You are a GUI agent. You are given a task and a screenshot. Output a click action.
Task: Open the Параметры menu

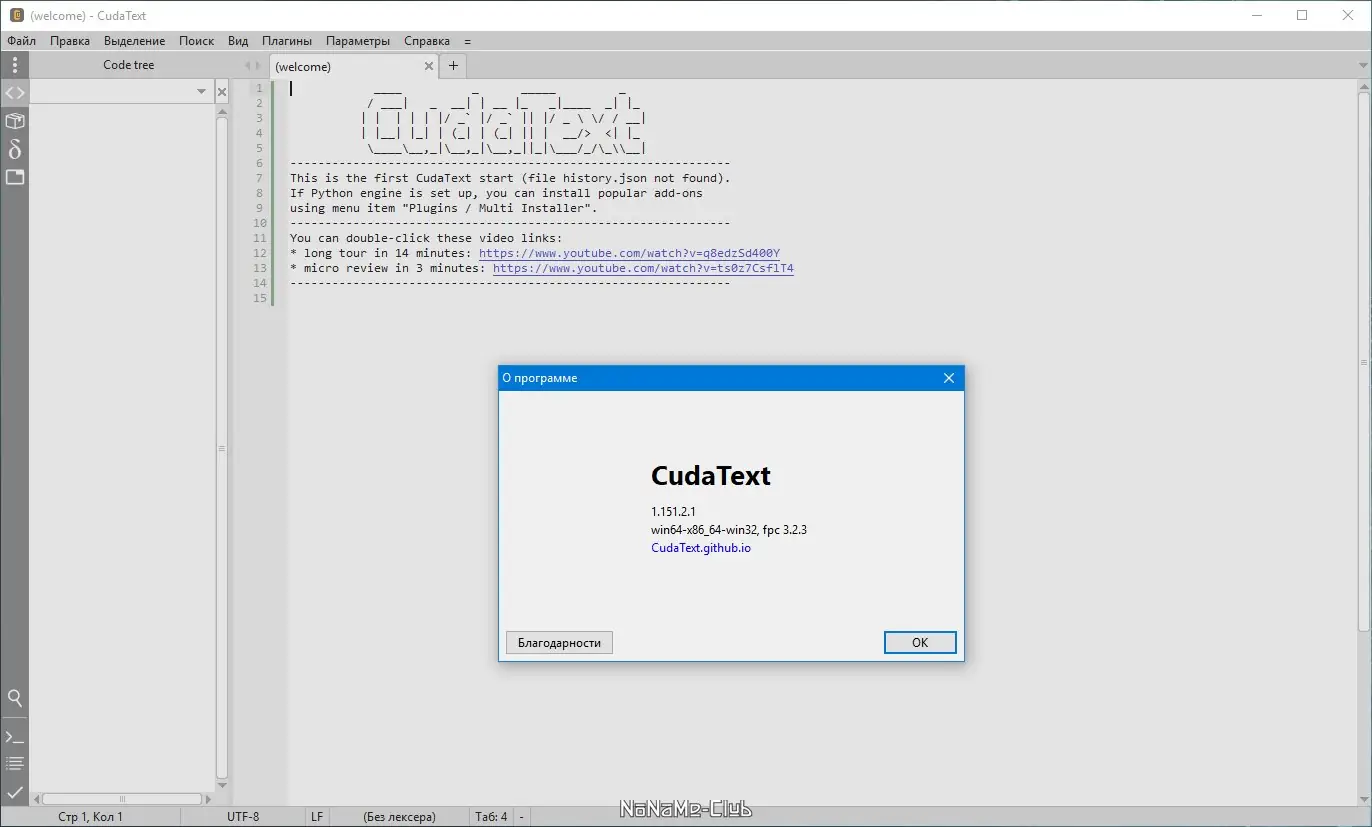pos(358,41)
